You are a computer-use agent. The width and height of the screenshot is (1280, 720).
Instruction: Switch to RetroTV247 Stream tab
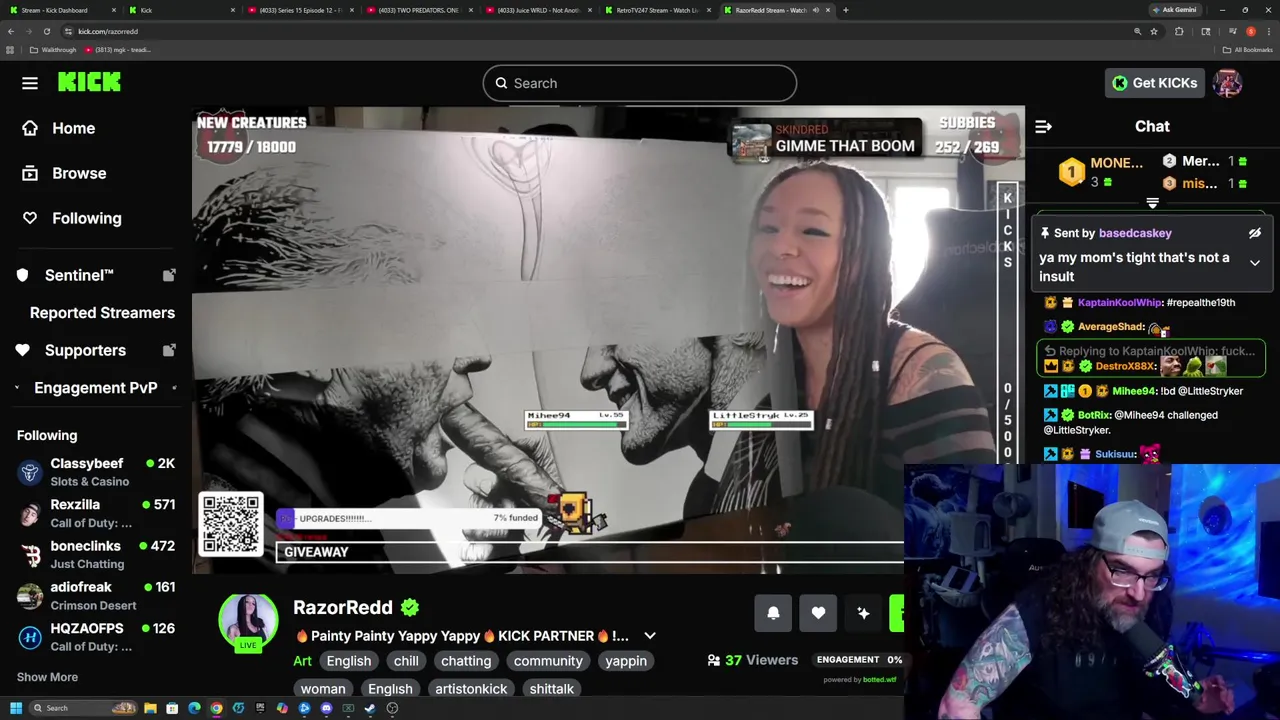658,10
